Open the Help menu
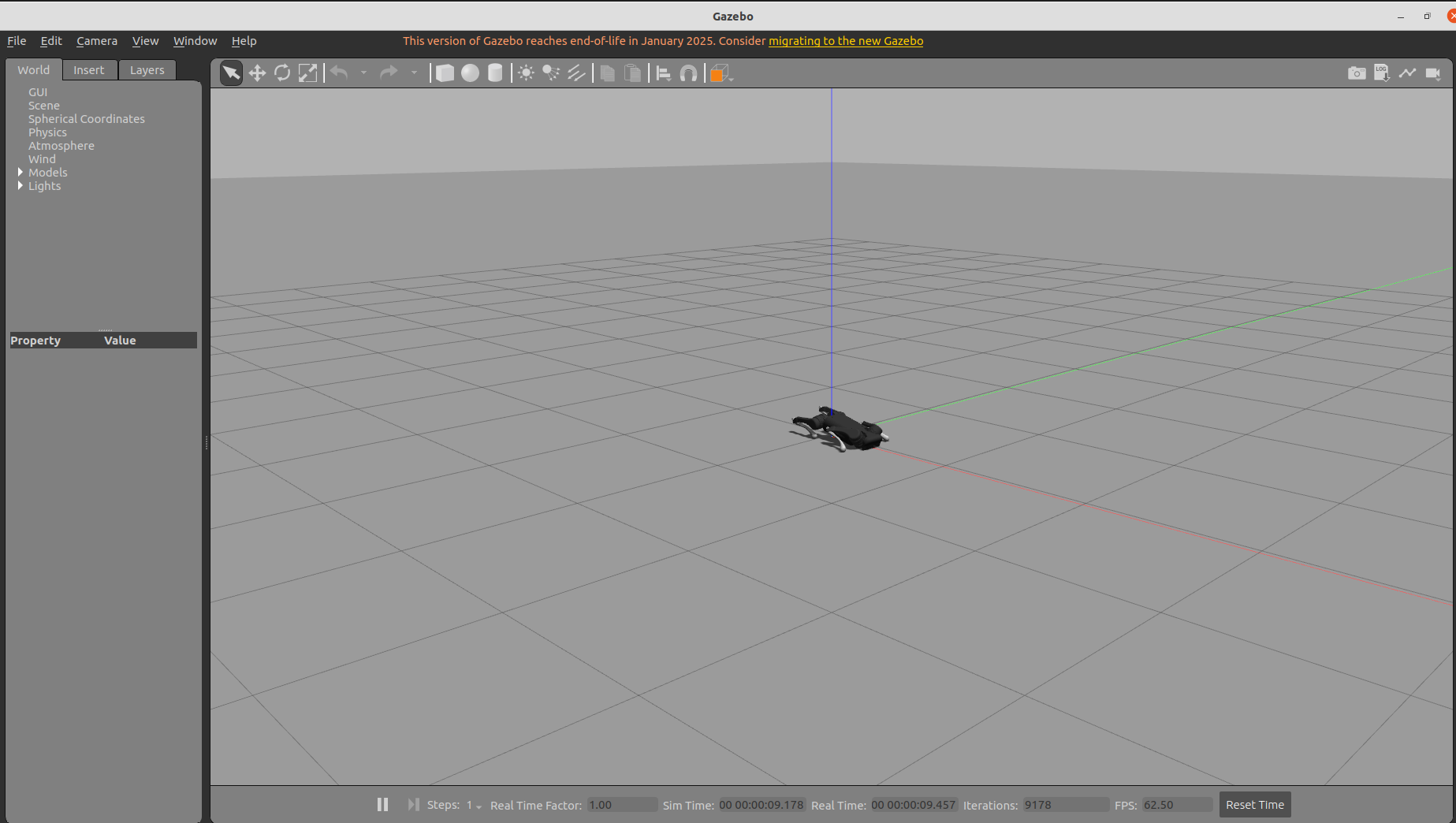Viewport: 1456px width, 823px height. click(244, 41)
